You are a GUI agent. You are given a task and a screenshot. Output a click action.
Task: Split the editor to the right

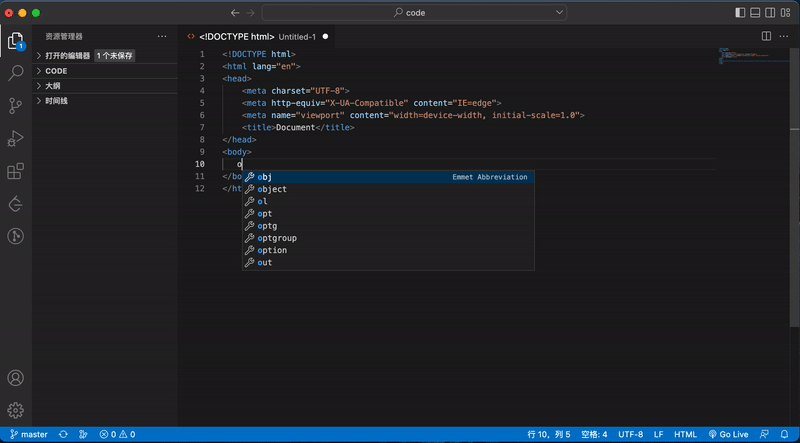tap(766, 36)
